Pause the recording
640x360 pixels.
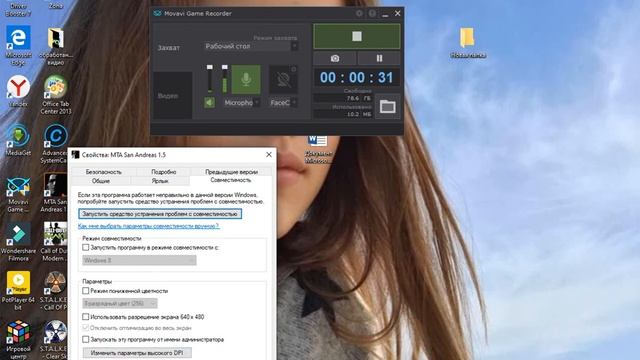[x=379, y=58]
